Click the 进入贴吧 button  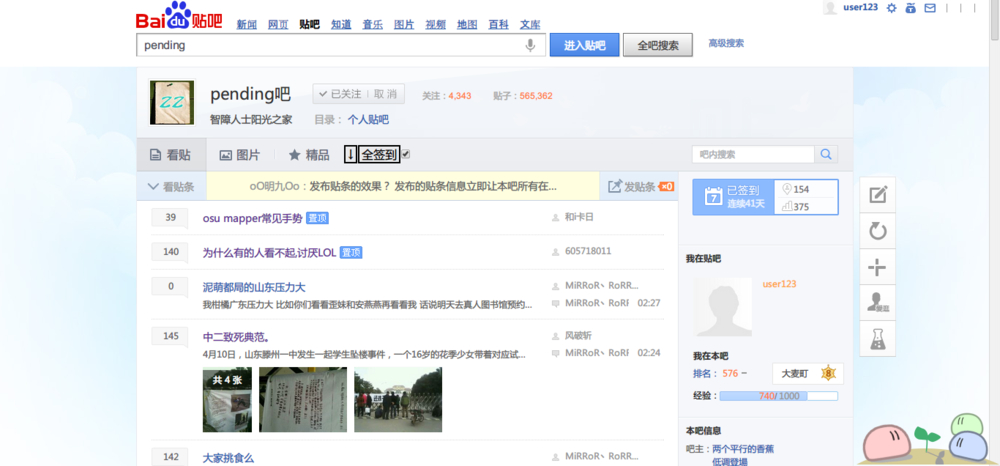(x=584, y=45)
